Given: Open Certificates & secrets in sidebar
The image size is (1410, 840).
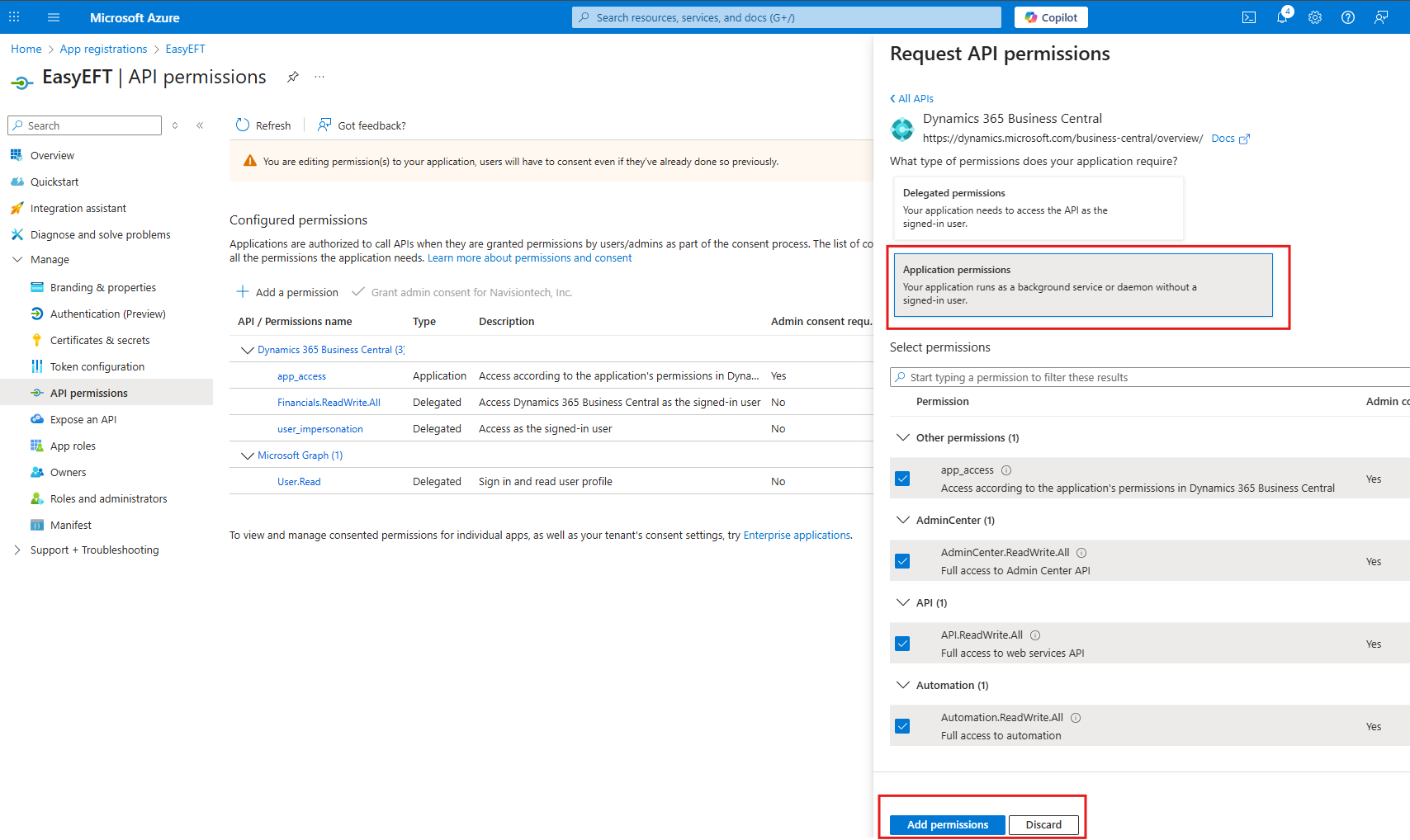Looking at the screenshot, I should pos(100,340).
